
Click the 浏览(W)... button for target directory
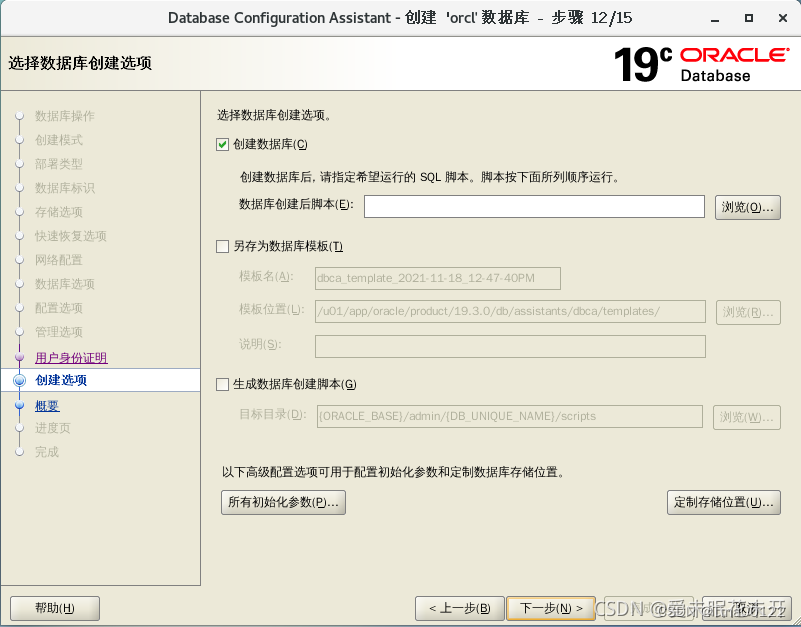point(746,417)
